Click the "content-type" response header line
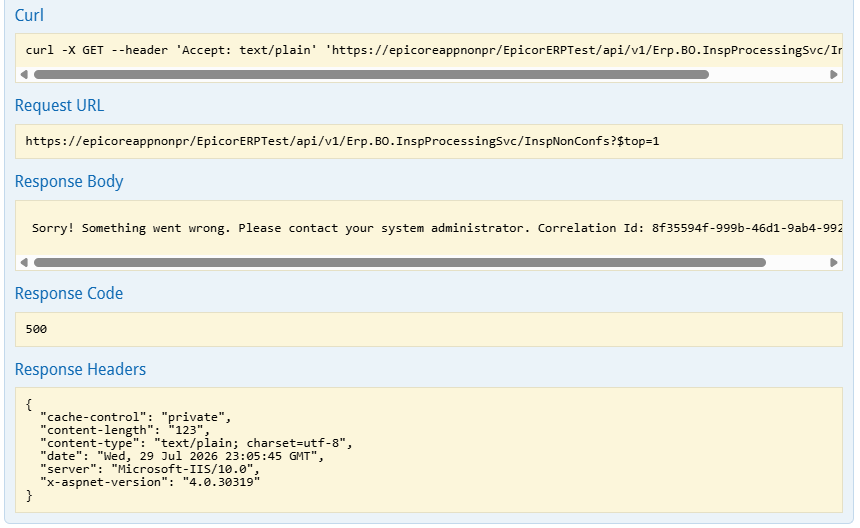 (196, 443)
